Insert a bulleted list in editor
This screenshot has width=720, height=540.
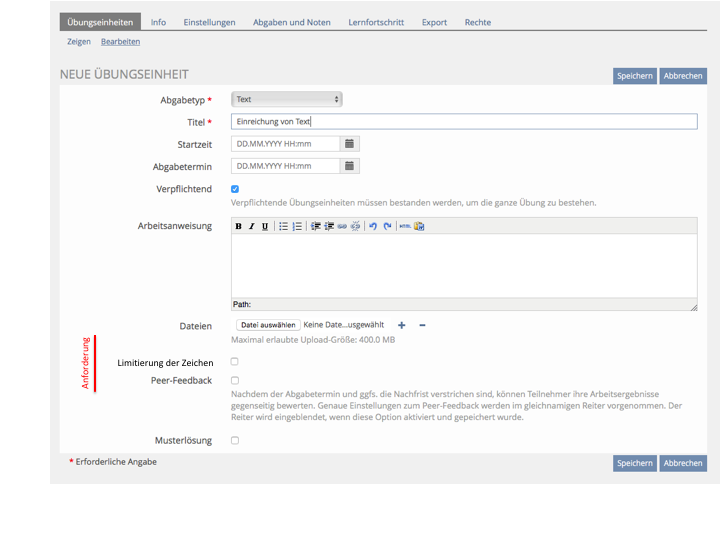(283, 226)
